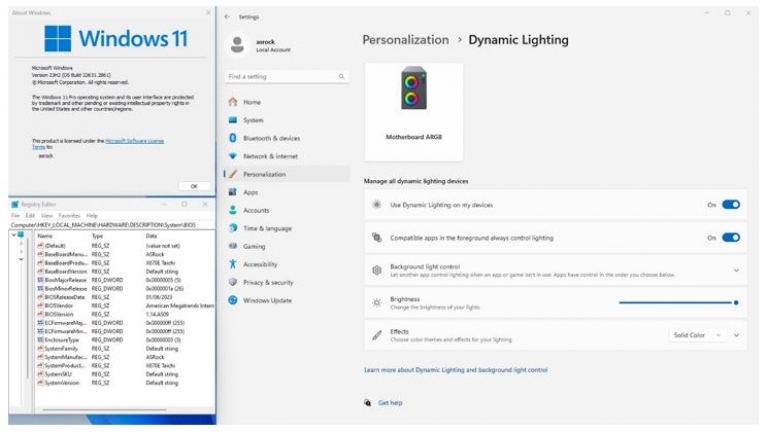Click the Settings back arrow
Screen dimensions: 768x432
point(227,17)
